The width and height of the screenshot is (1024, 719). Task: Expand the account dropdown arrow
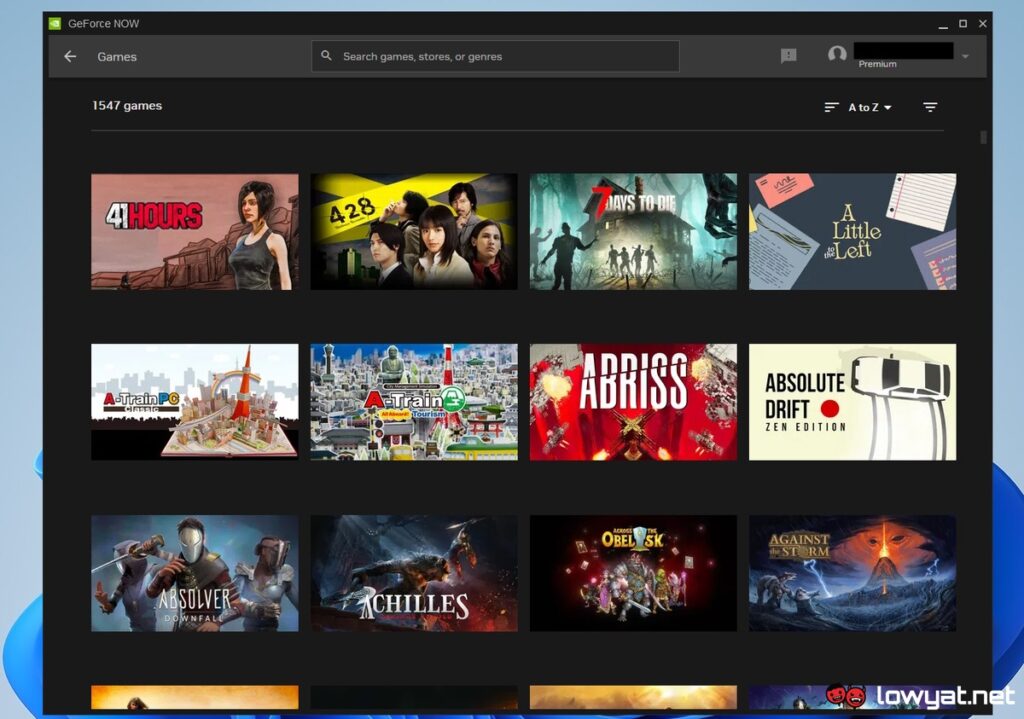pos(965,56)
